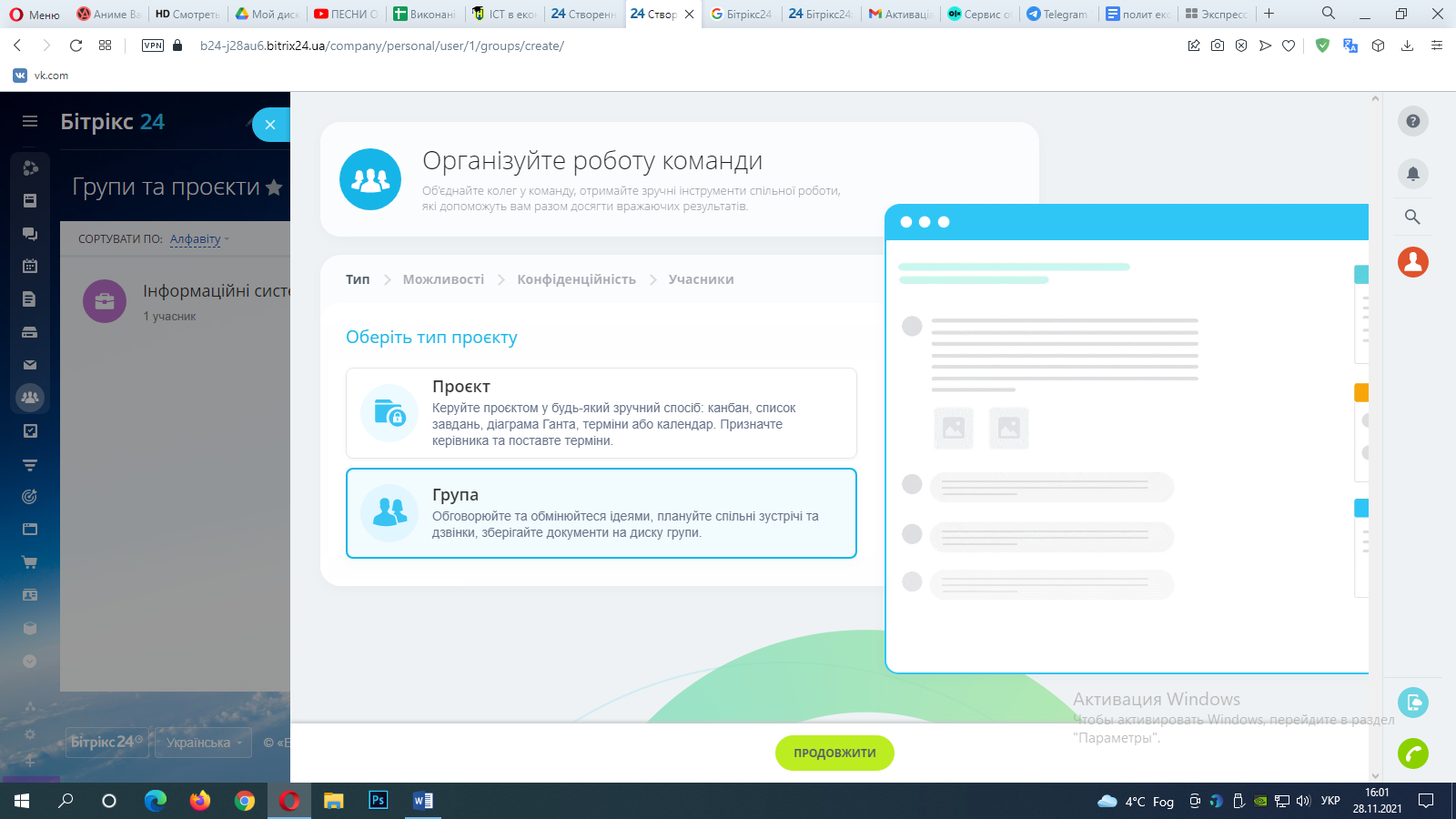Open browser downloads icon
This screenshot has height=819, width=1456.
1407,45
